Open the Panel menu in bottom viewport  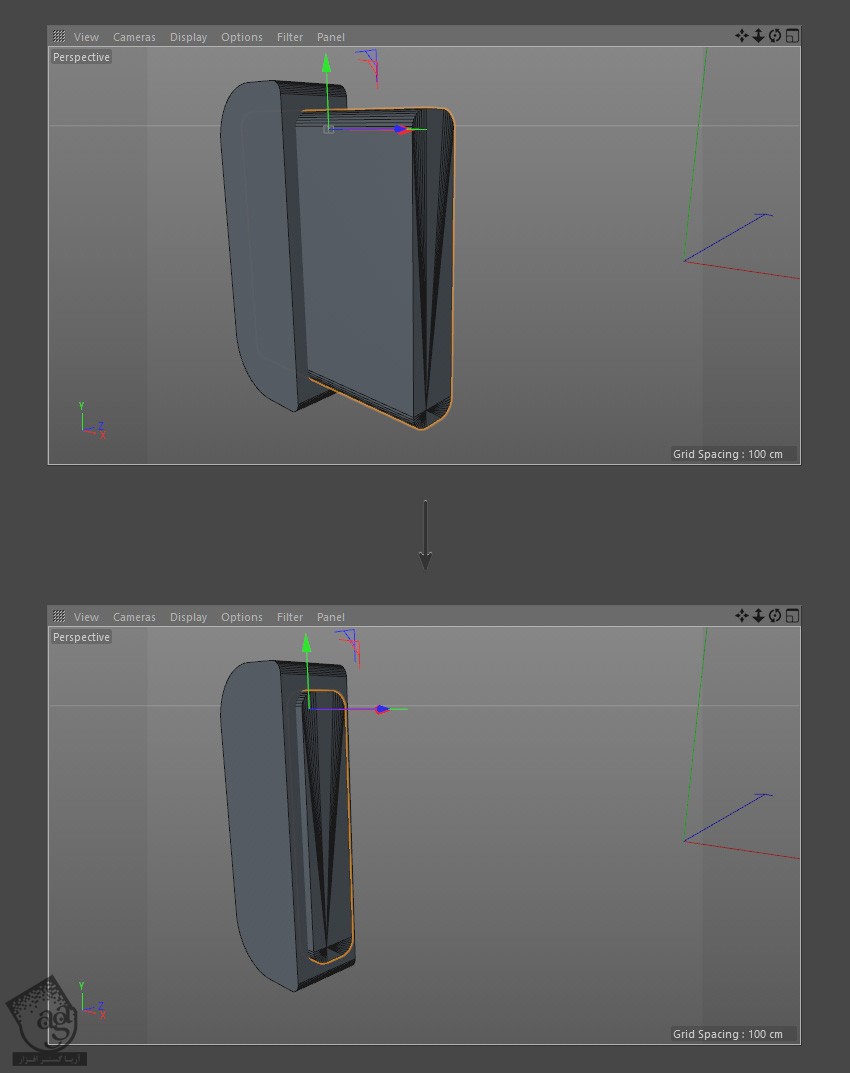330,617
